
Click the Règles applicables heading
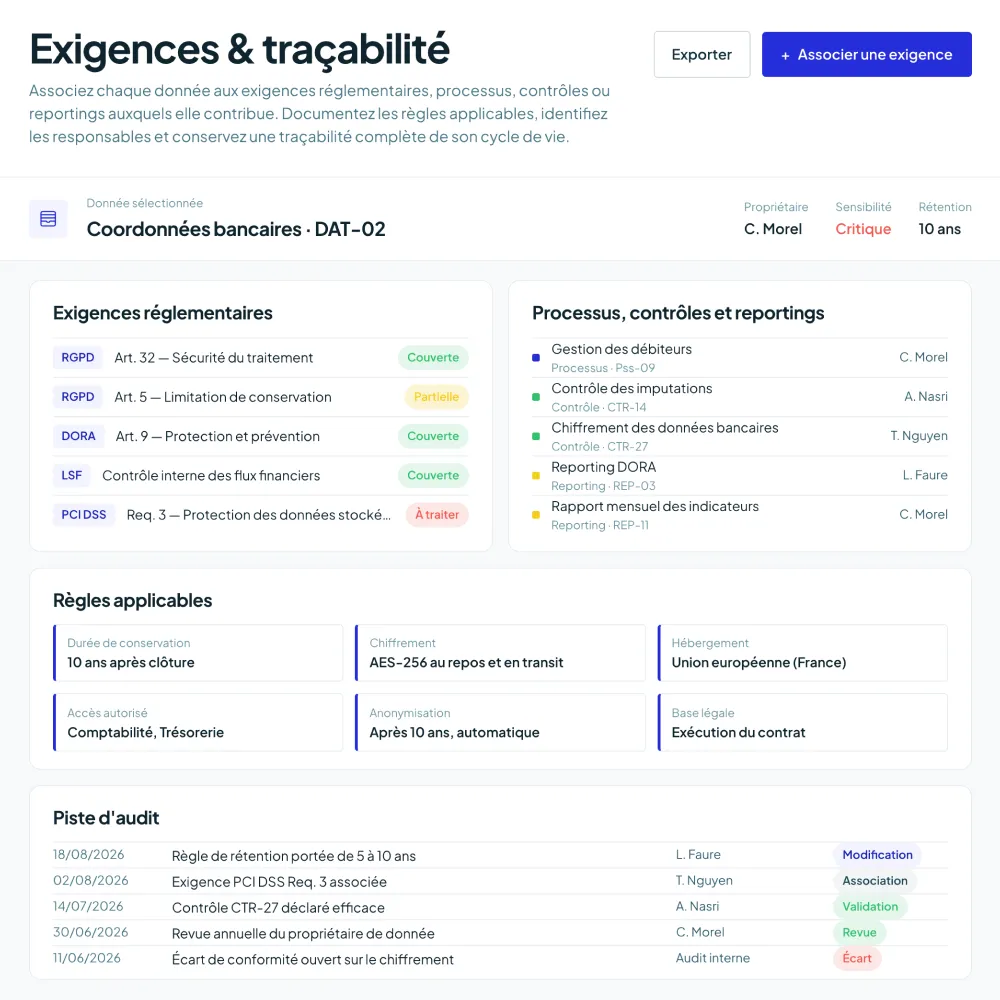click(133, 601)
